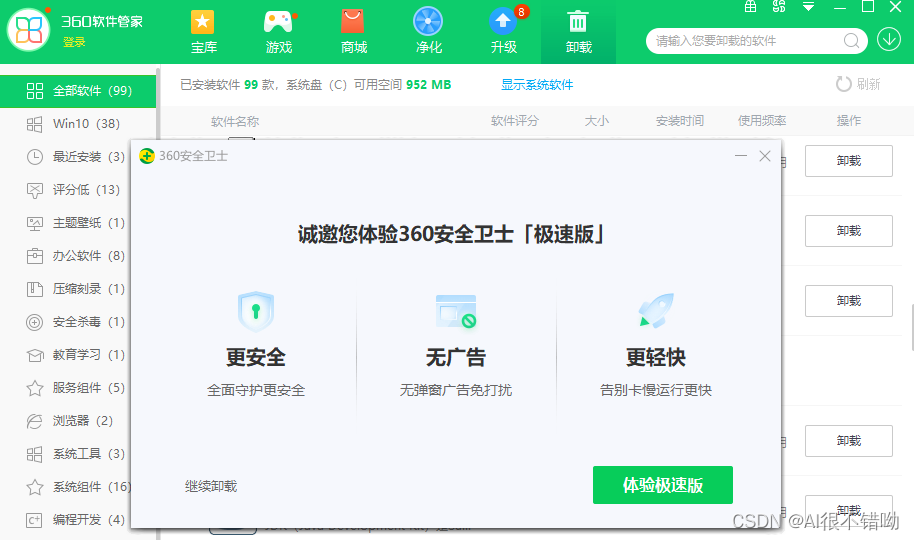Image resolution: width=914 pixels, height=540 pixels.
Task: Click 显示系统软件 link
Action: click(537, 85)
